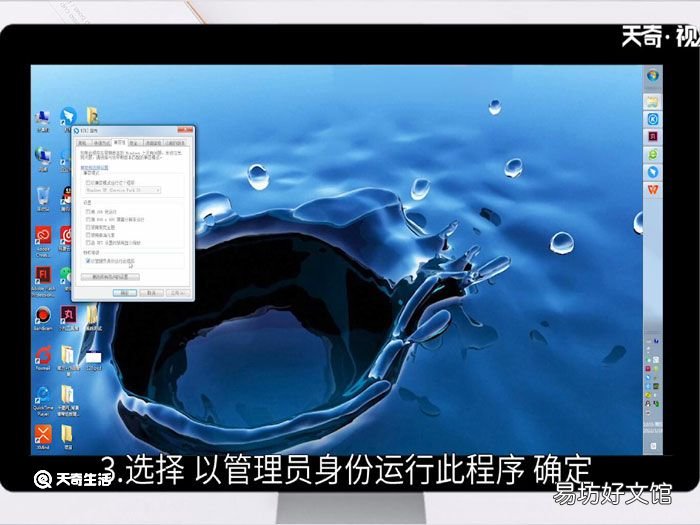Click the dark red Adobe taskbar icon
The image size is (700, 525).
[x=653, y=137]
